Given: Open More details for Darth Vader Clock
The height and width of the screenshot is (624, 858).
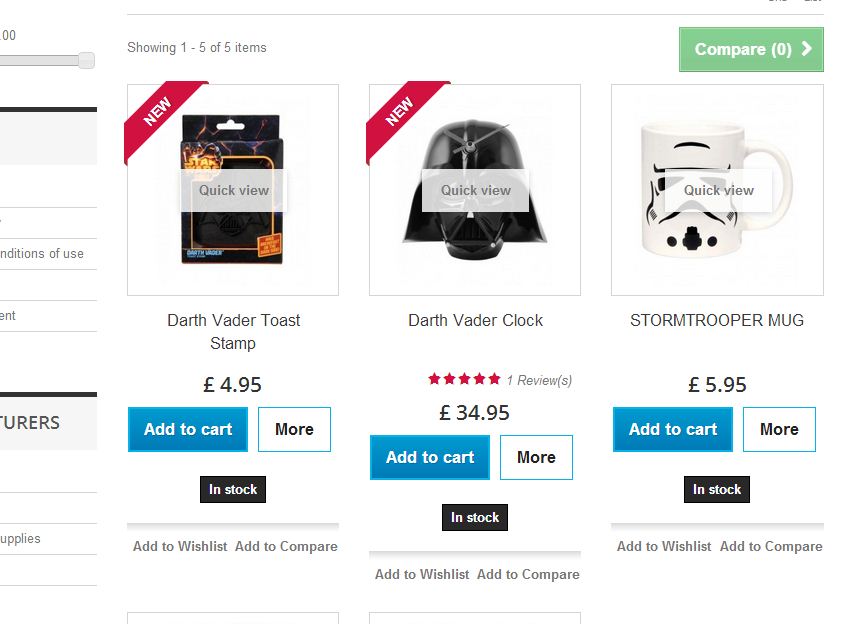Looking at the screenshot, I should coord(536,457).
